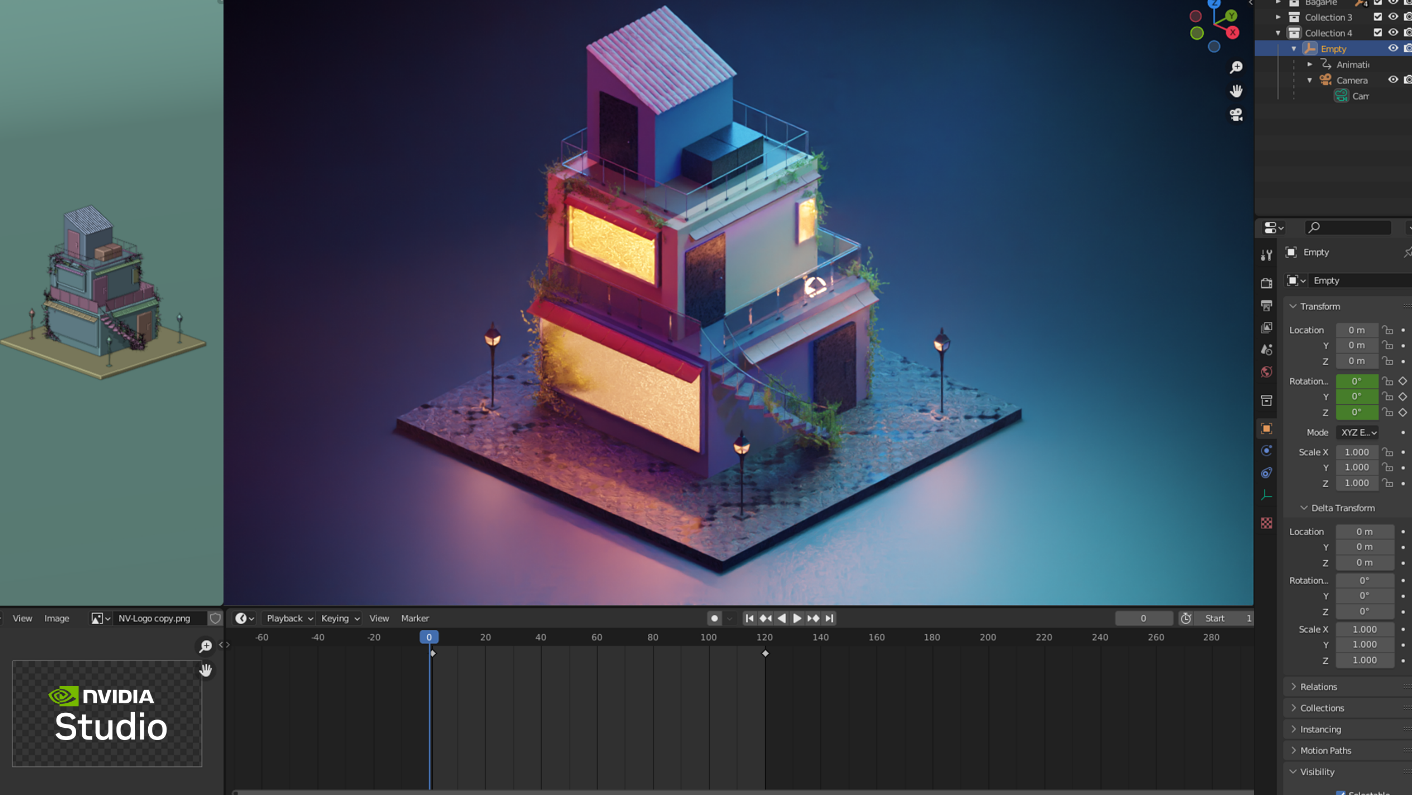Open the View Layer properties tab icon
Viewport: 1412px width, 795px height.
(1267, 327)
